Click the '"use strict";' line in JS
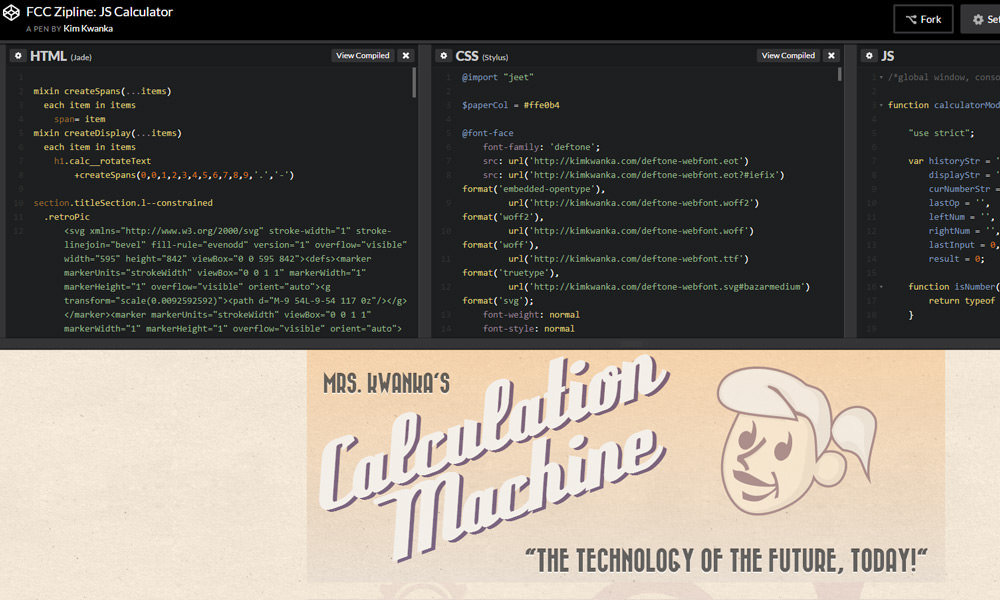 click(941, 133)
